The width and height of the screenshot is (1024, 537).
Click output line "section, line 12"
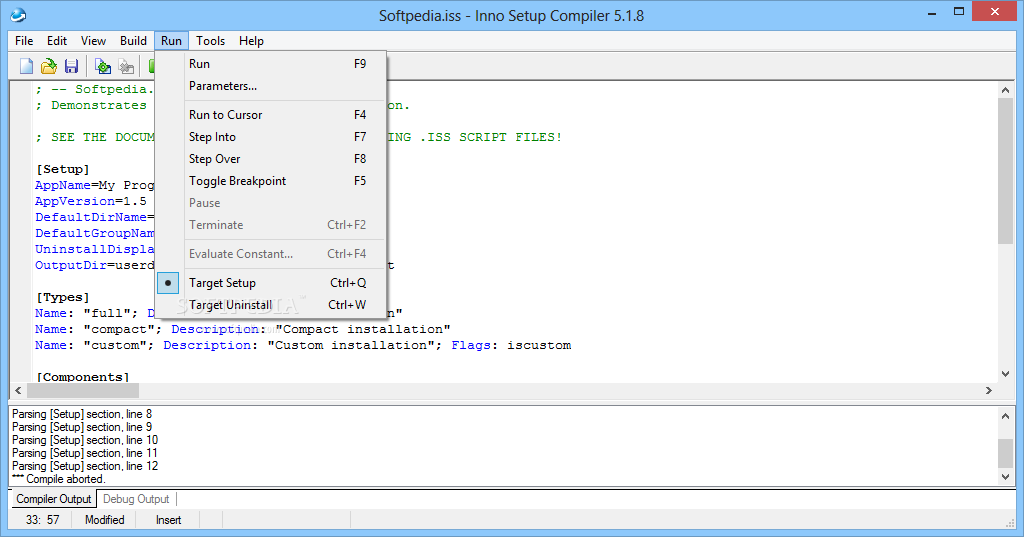coord(85,466)
